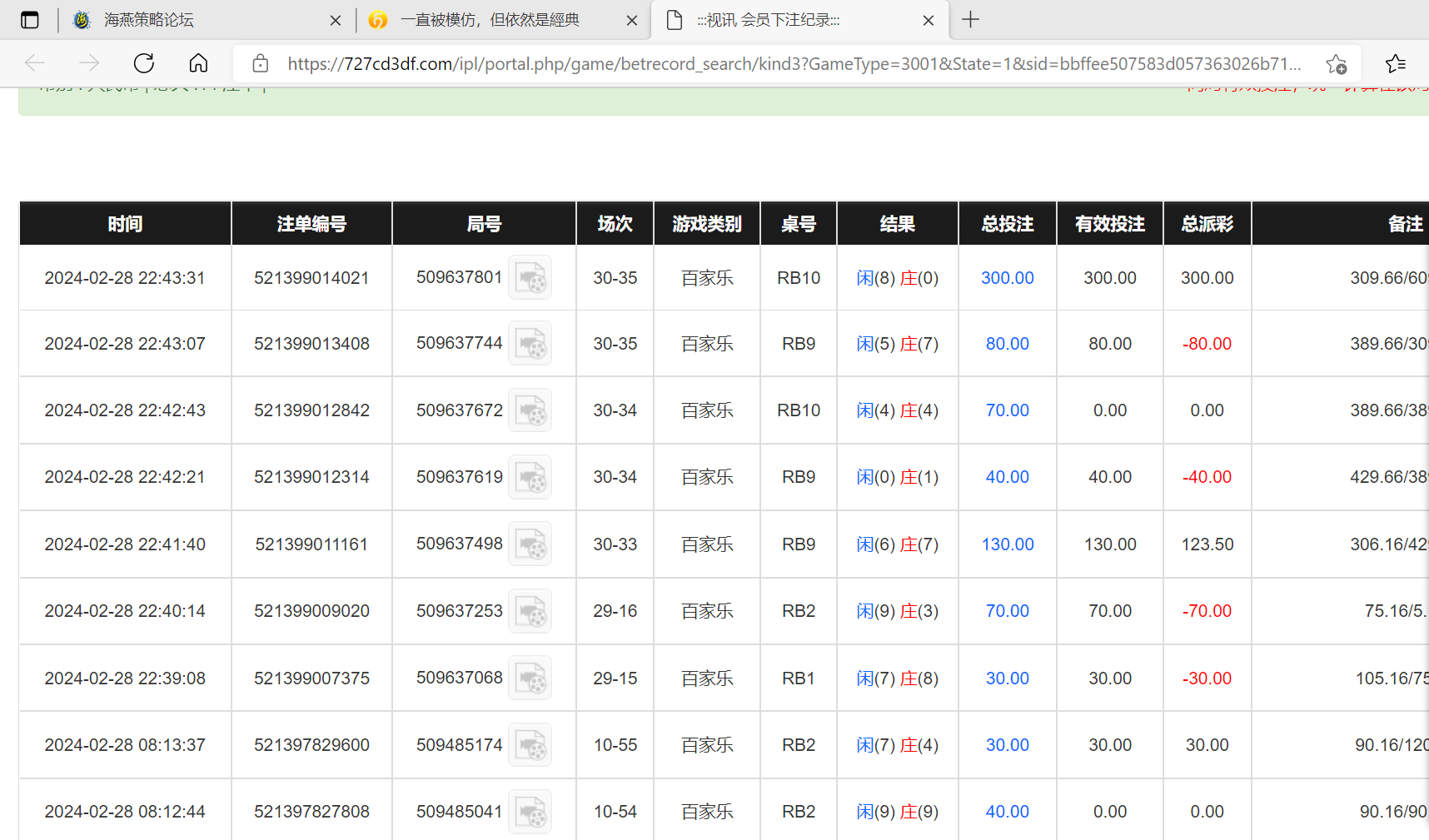Open the 40.00 bet for order 521399012314
Screen dimensions: 1429x840
[x=1008, y=477]
